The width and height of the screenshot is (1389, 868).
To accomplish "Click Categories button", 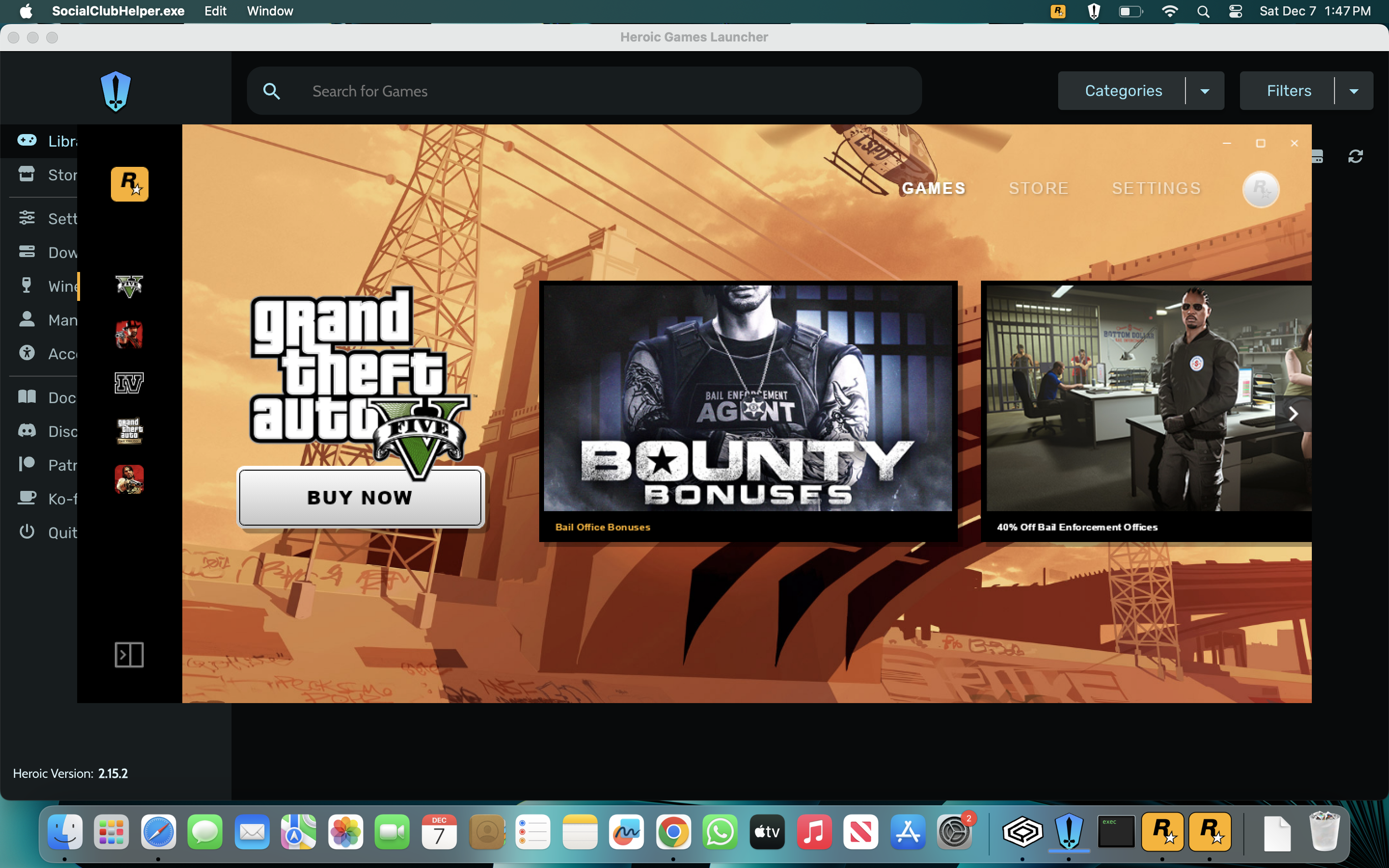I will (x=1123, y=91).
